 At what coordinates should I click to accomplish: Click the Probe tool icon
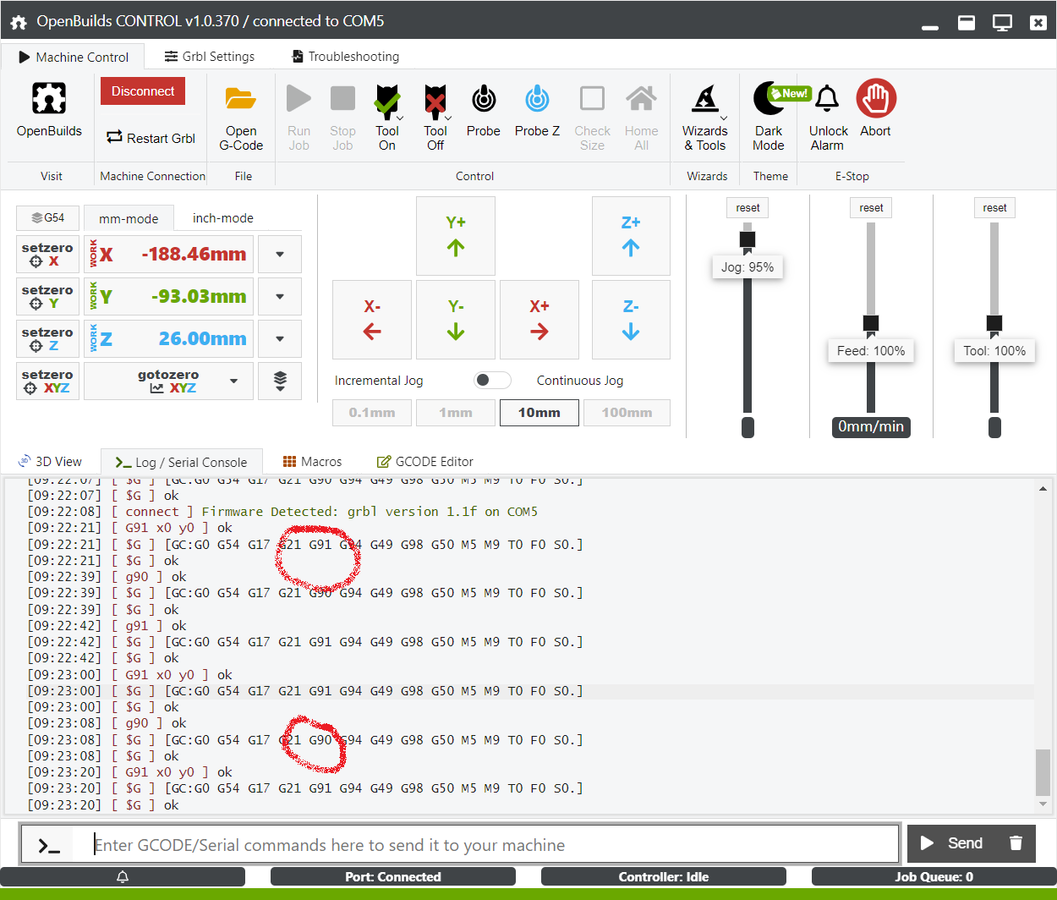click(x=483, y=99)
